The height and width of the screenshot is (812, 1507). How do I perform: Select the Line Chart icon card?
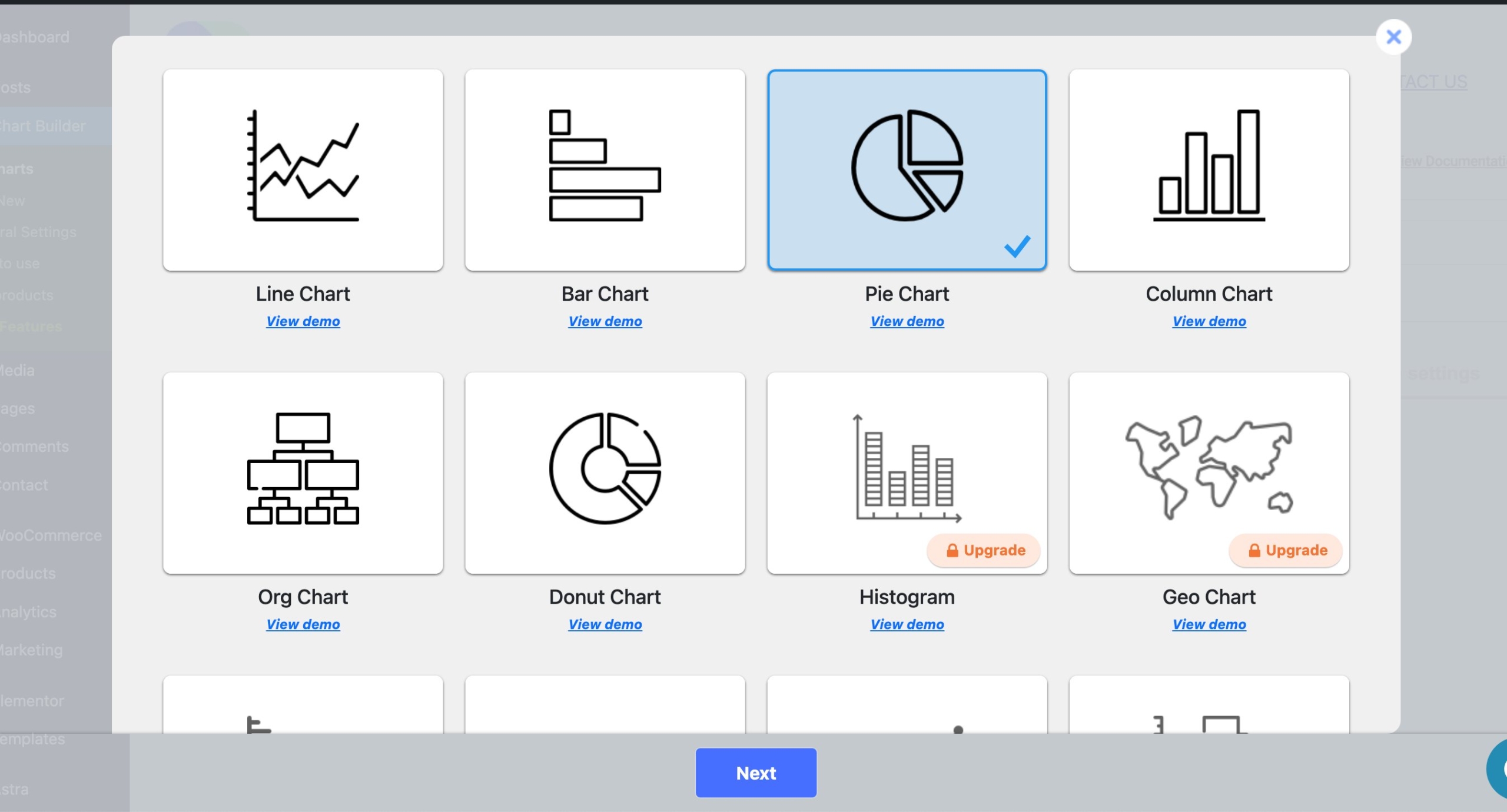click(x=303, y=169)
